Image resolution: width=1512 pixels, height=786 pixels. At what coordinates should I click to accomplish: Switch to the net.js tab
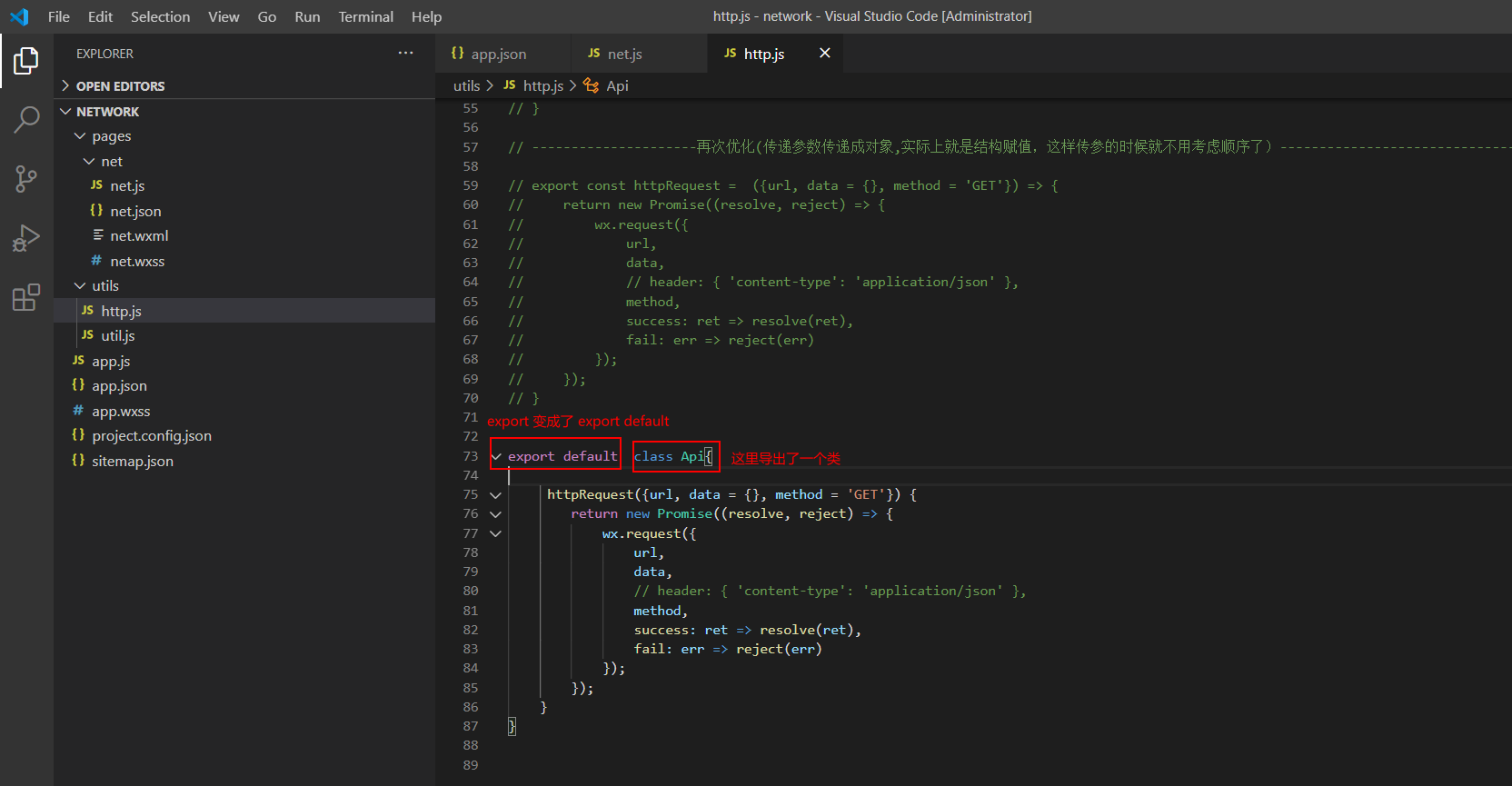(639, 54)
